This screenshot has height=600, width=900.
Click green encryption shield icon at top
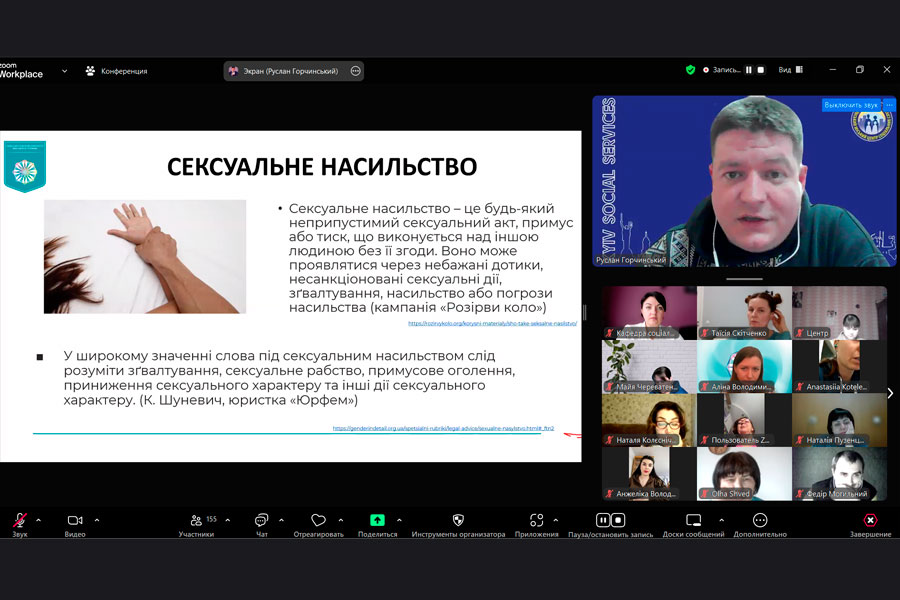pos(690,70)
